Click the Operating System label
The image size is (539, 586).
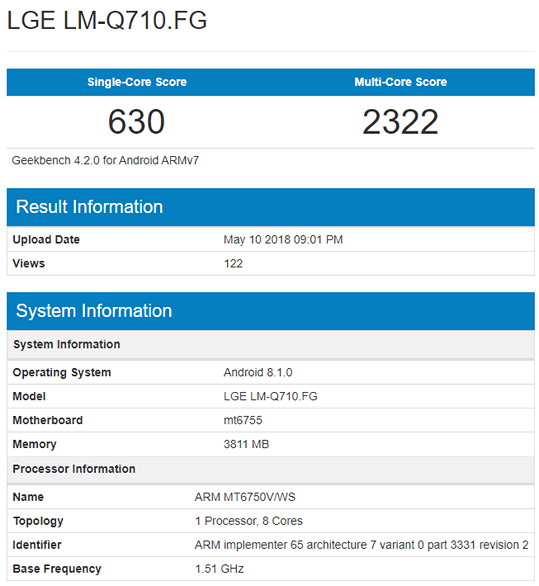pyautogui.click(x=62, y=373)
